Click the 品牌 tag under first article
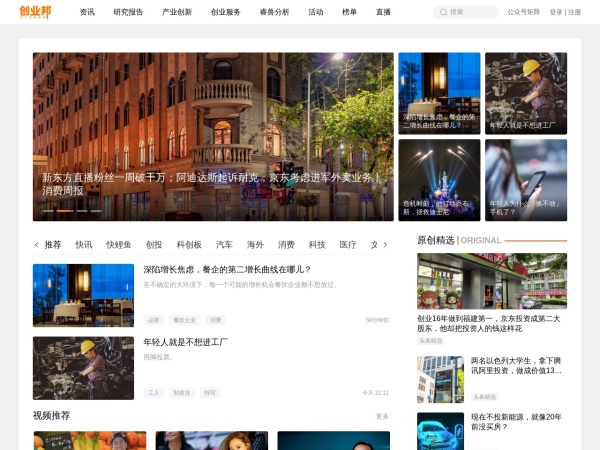600x450 pixels. (153, 320)
